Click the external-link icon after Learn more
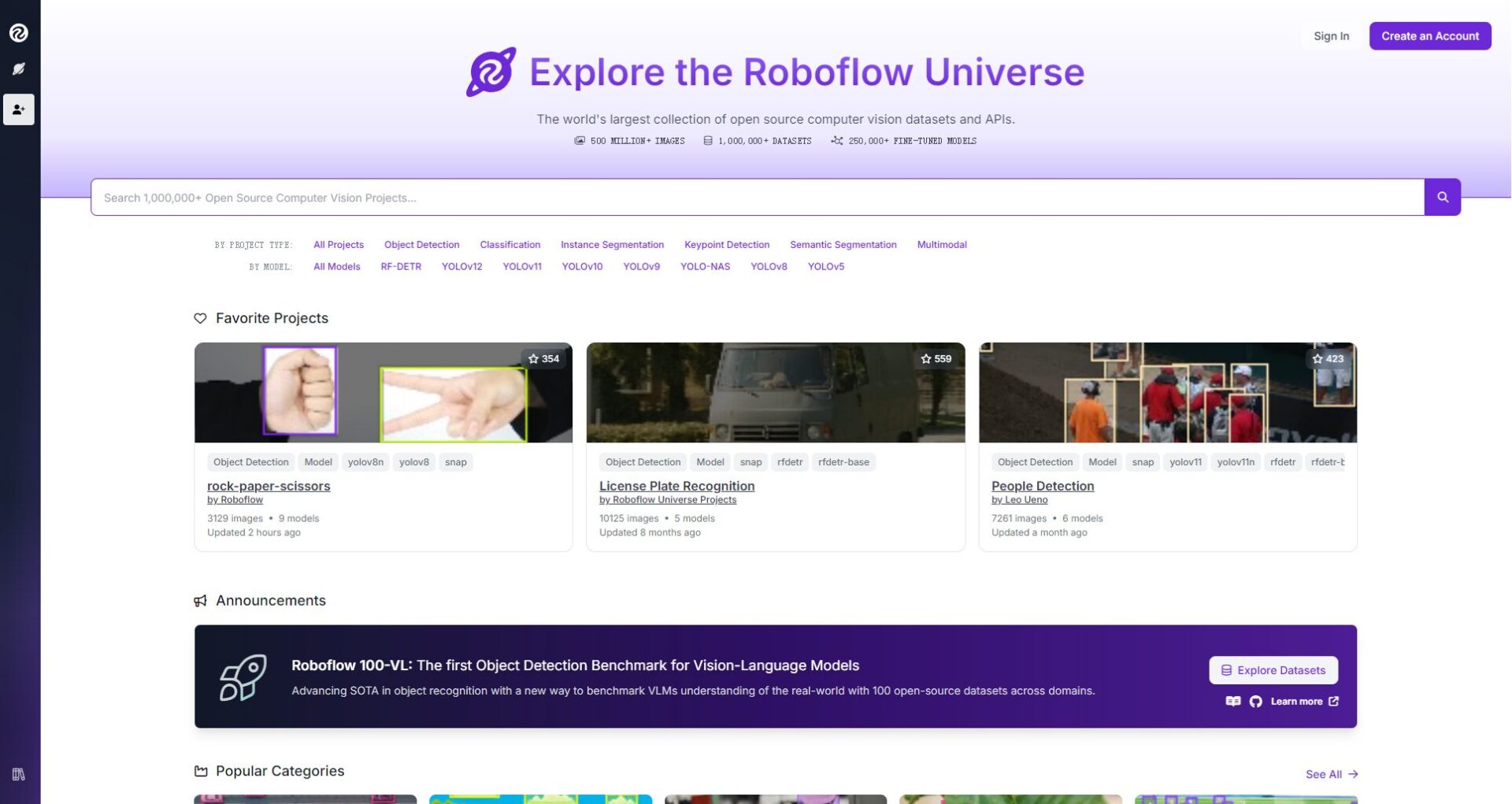The image size is (1512, 804). [1333, 701]
